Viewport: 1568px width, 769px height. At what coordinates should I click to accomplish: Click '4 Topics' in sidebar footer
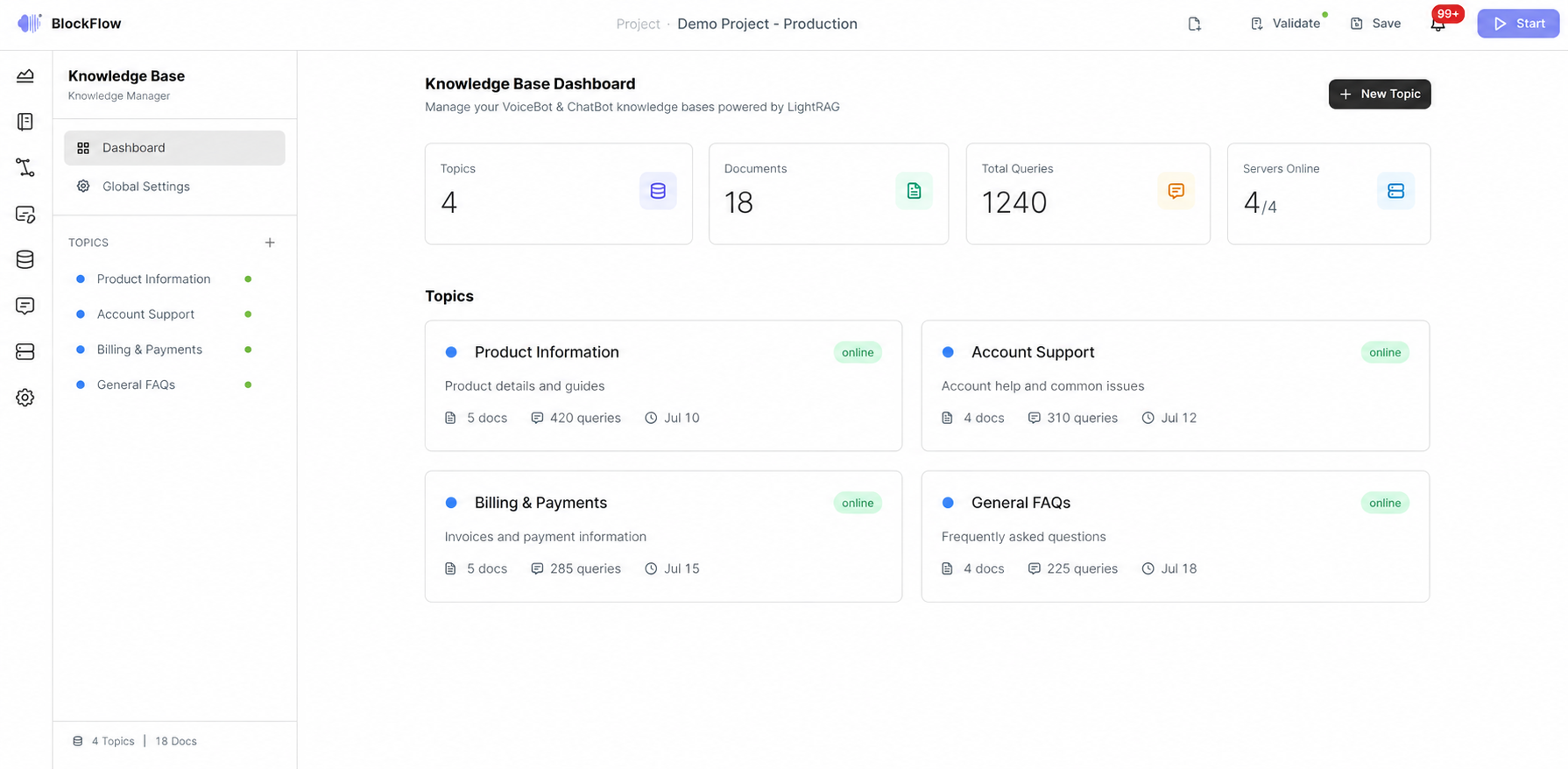(x=113, y=741)
